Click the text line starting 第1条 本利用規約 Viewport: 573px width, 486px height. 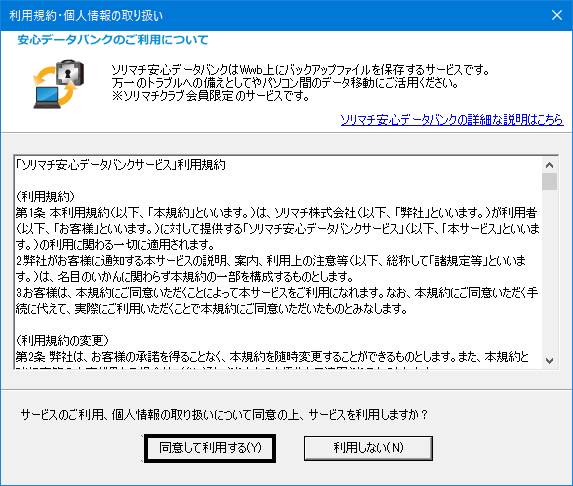(276, 212)
